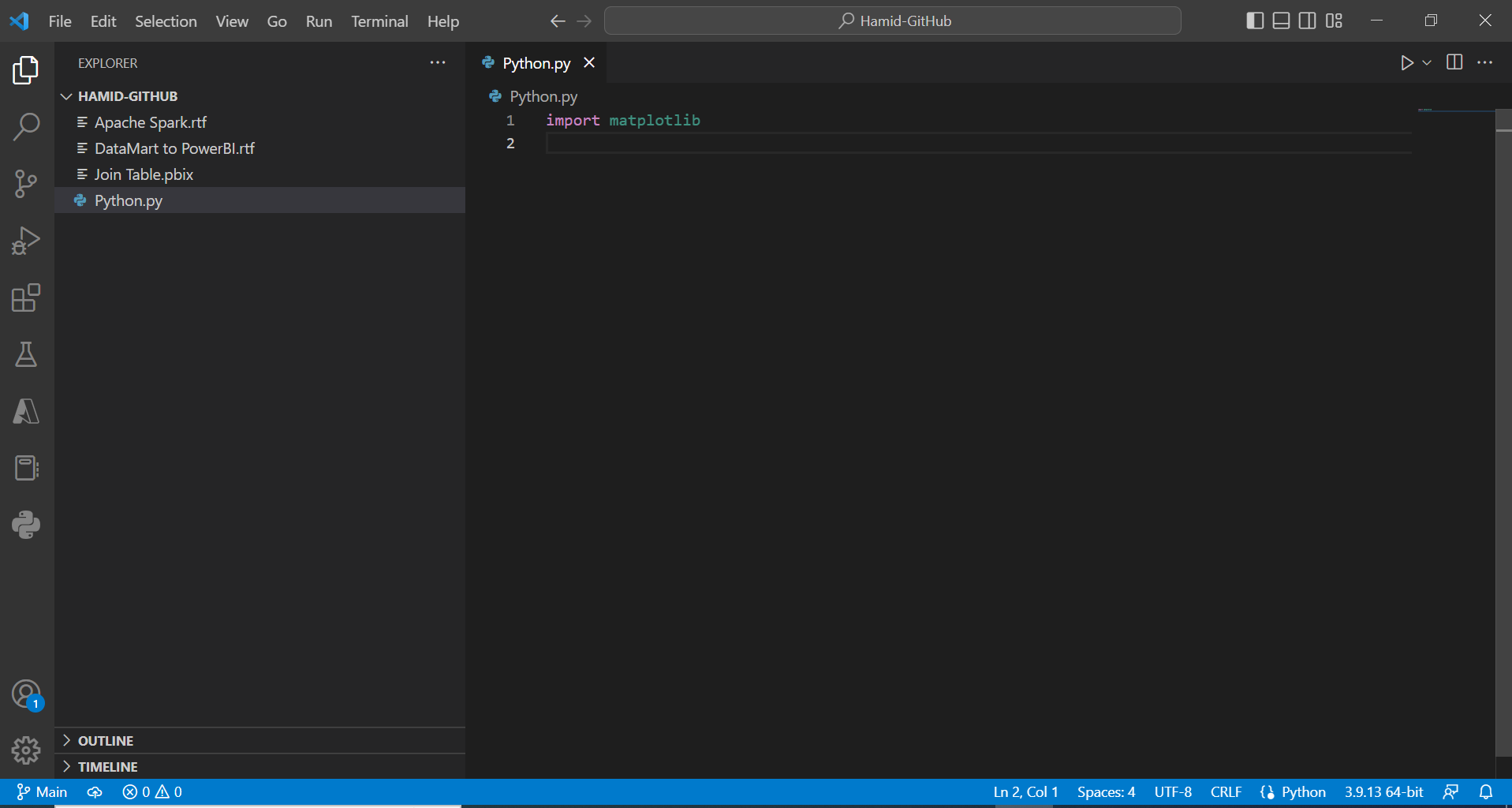
Task: Click the editor vertical scrollbar
Action: tap(1503, 434)
